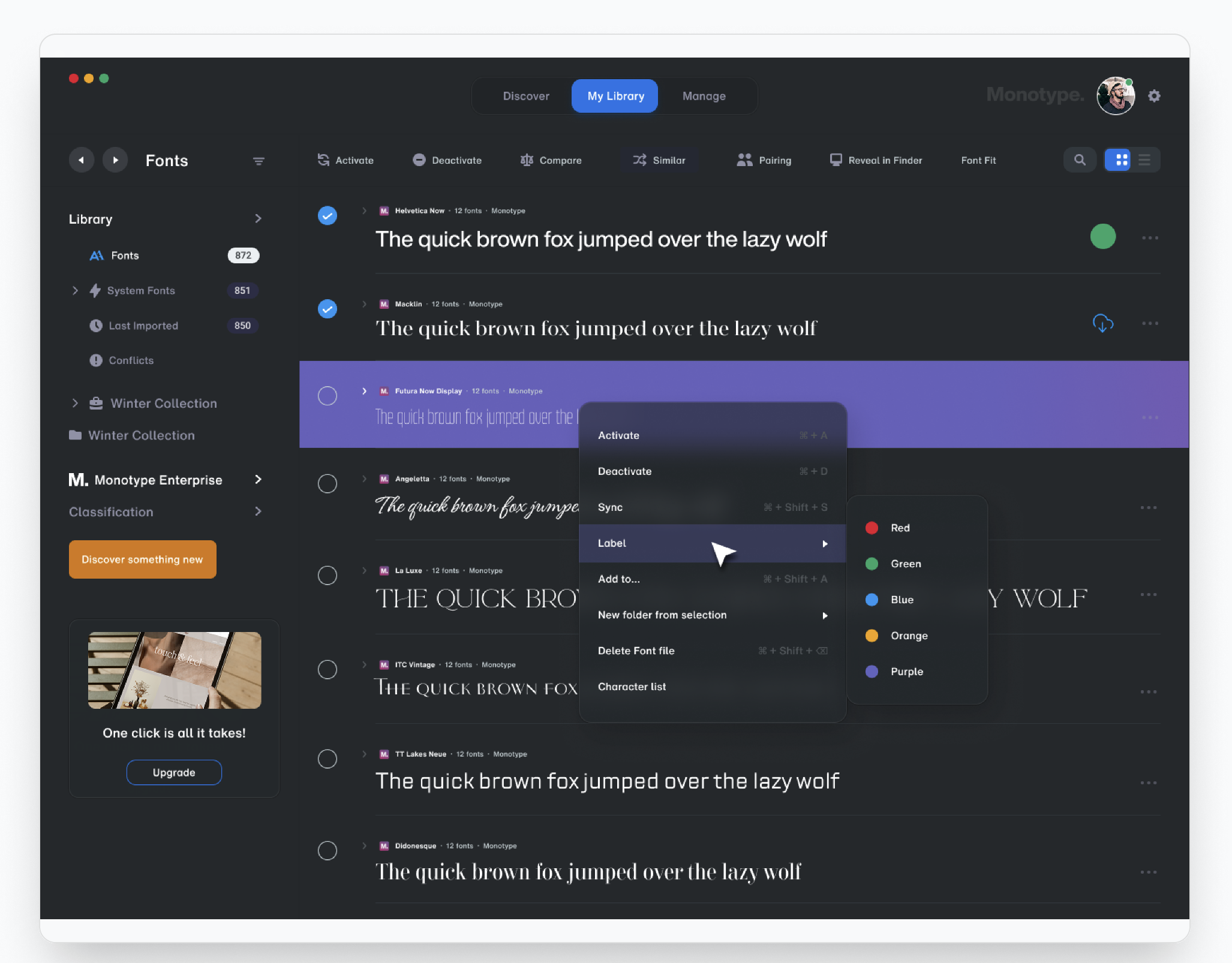Viewport: 1232px width, 963px height.
Task: Click the filter icon beside Fonts heading
Action: point(259,161)
